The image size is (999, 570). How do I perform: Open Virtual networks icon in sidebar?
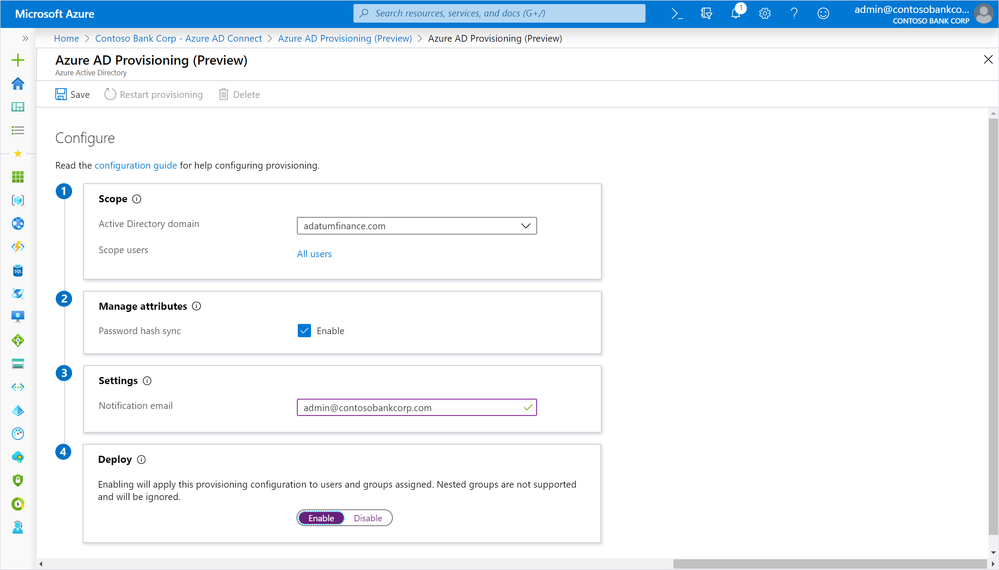pyautogui.click(x=18, y=387)
